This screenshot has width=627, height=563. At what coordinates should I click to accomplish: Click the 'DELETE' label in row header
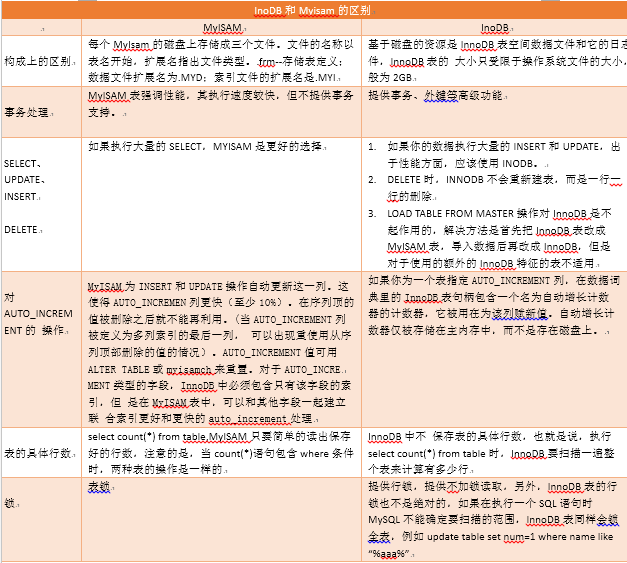[x=21, y=230]
